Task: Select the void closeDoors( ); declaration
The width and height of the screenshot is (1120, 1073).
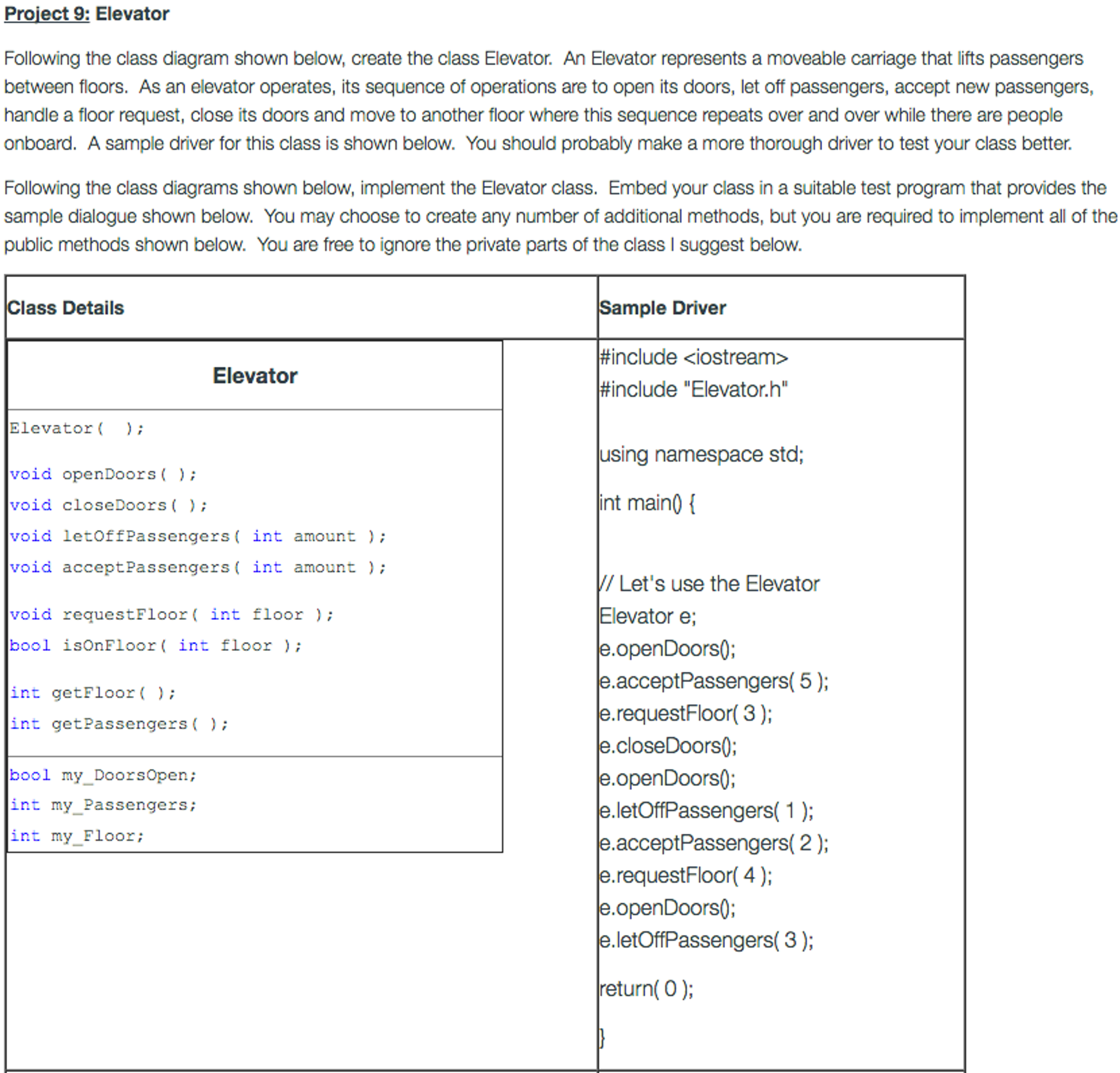Action: (x=108, y=505)
